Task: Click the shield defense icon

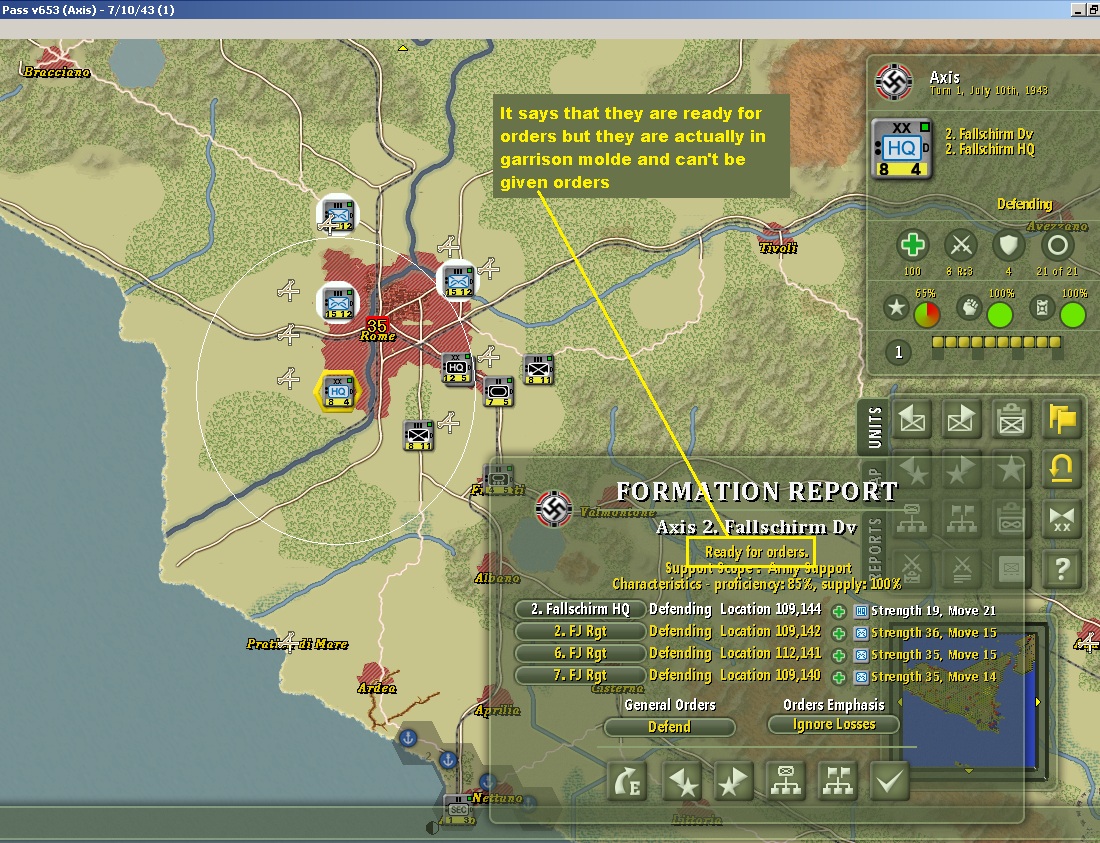Action: click(1008, 245)
